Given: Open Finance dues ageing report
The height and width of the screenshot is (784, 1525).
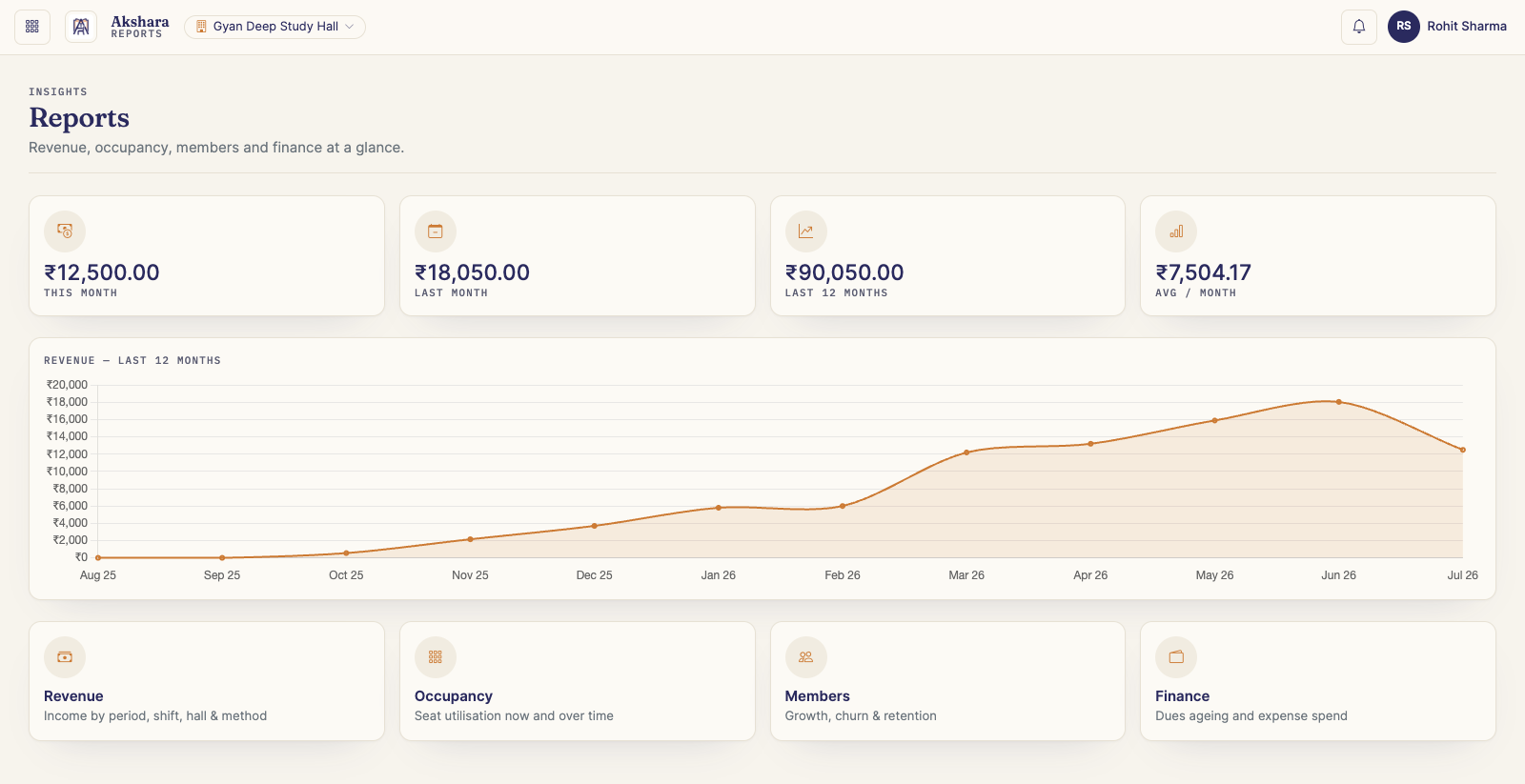Looking at the screenshot, I should point(1318,681).
